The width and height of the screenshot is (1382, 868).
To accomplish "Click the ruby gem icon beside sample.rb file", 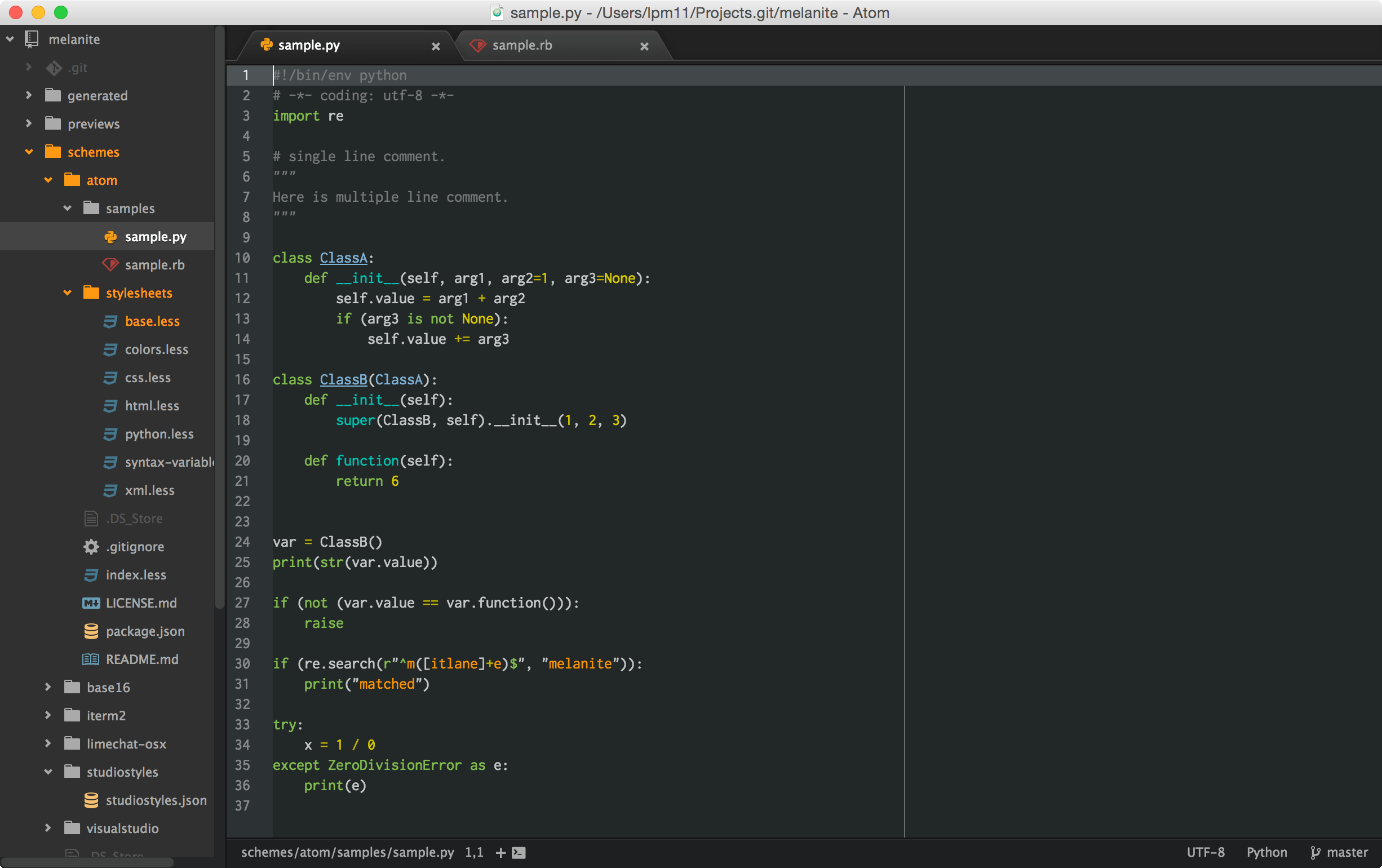I will [x=110, y=265].
